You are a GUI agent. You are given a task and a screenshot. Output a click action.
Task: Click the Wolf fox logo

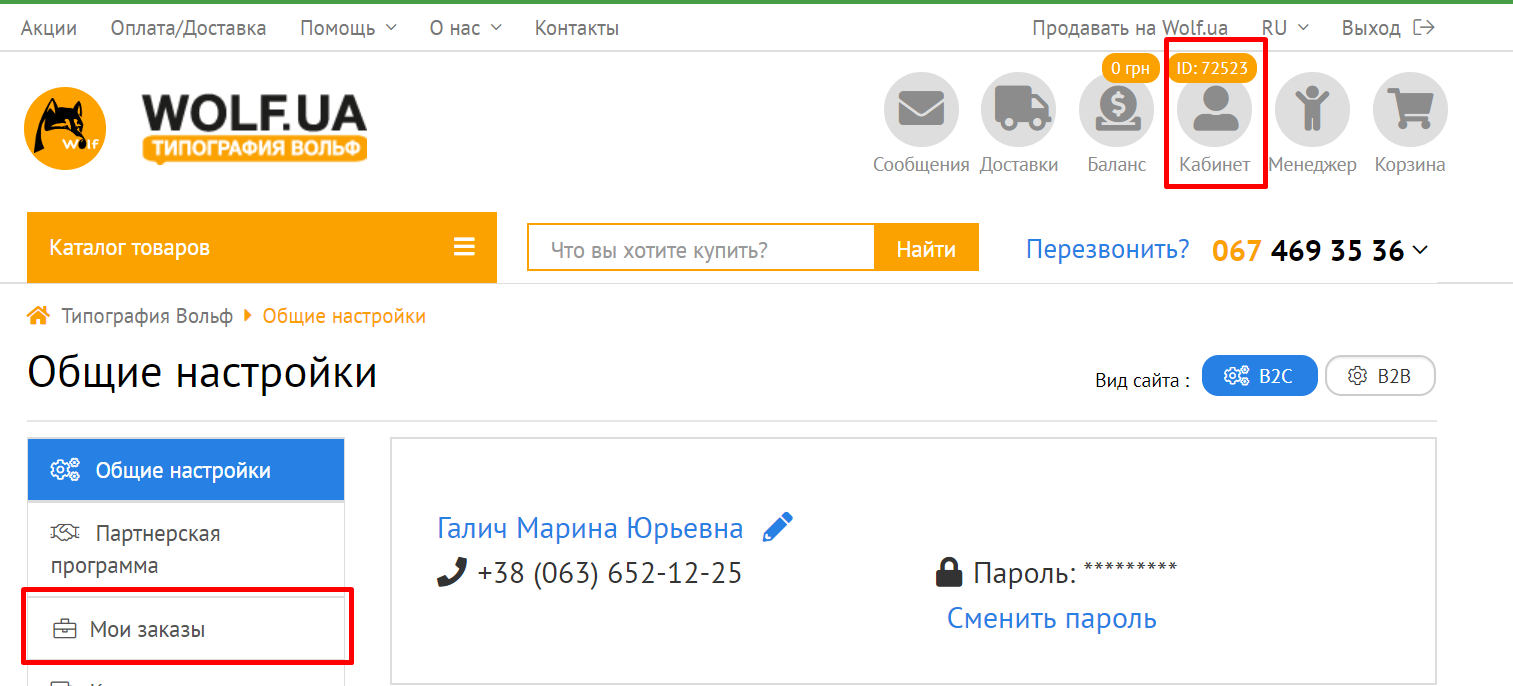[65, 128]
